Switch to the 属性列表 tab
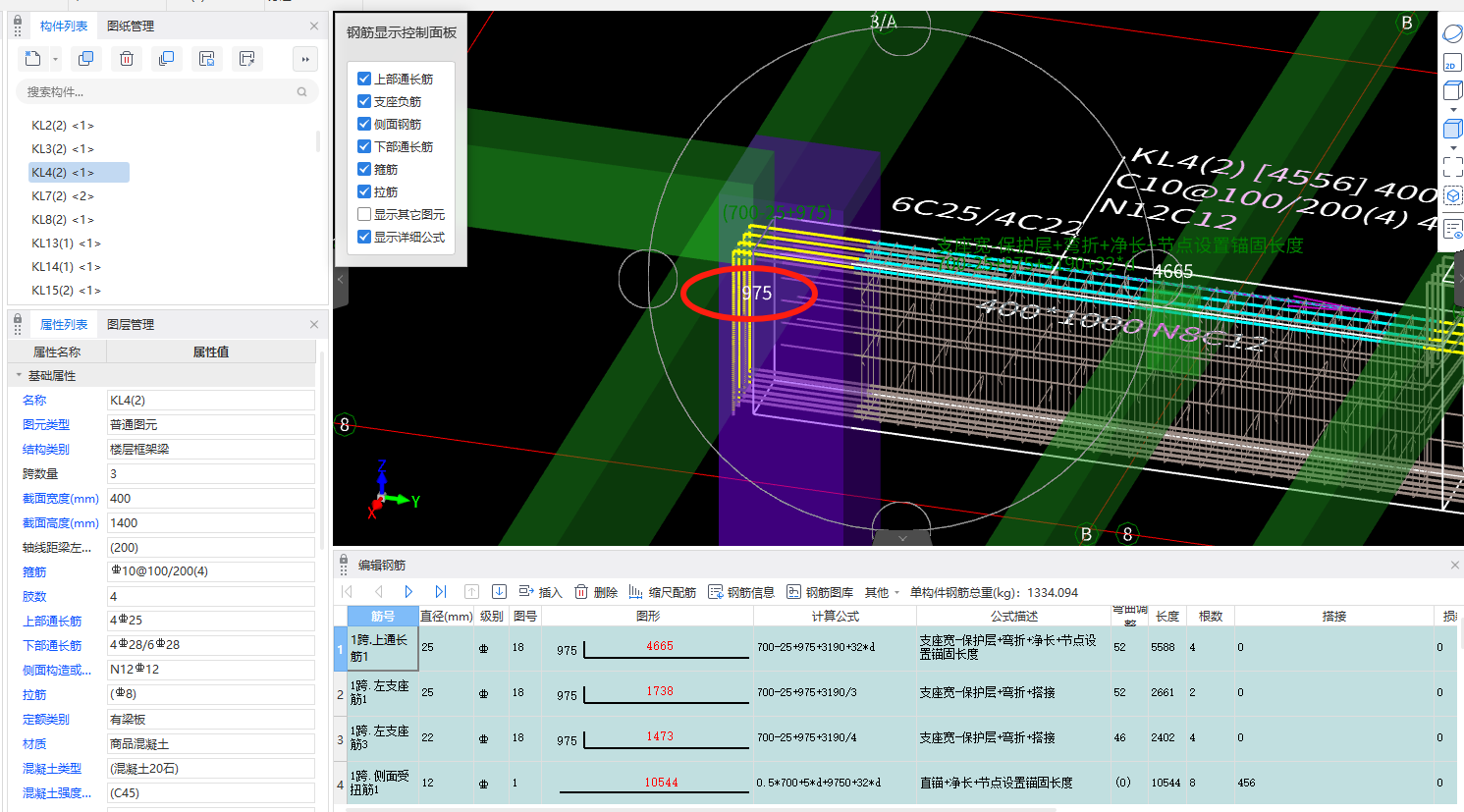1464x812 pixels. click(64, 325)
